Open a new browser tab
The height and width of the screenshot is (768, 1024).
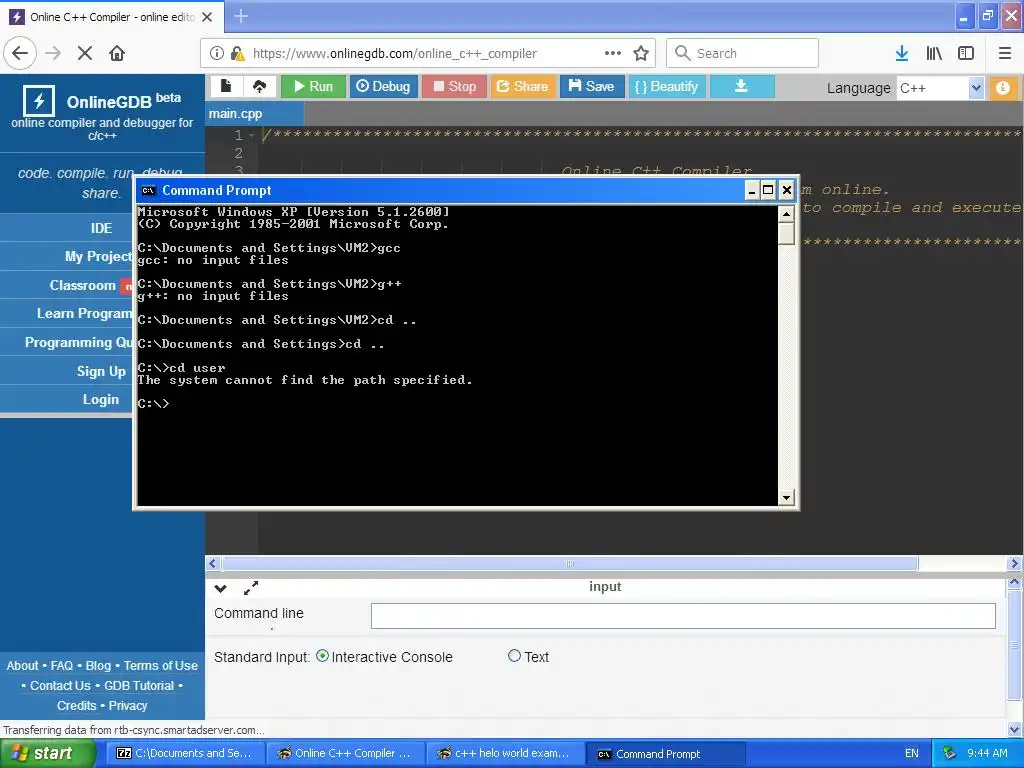click(241, 16)
